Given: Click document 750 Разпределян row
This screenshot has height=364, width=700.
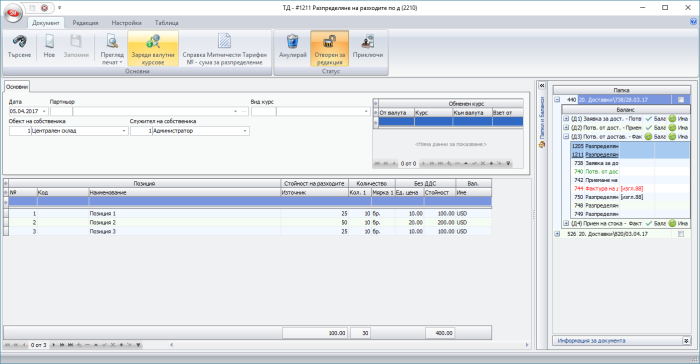Looking at the screenshot, I should tap(630, 197).
